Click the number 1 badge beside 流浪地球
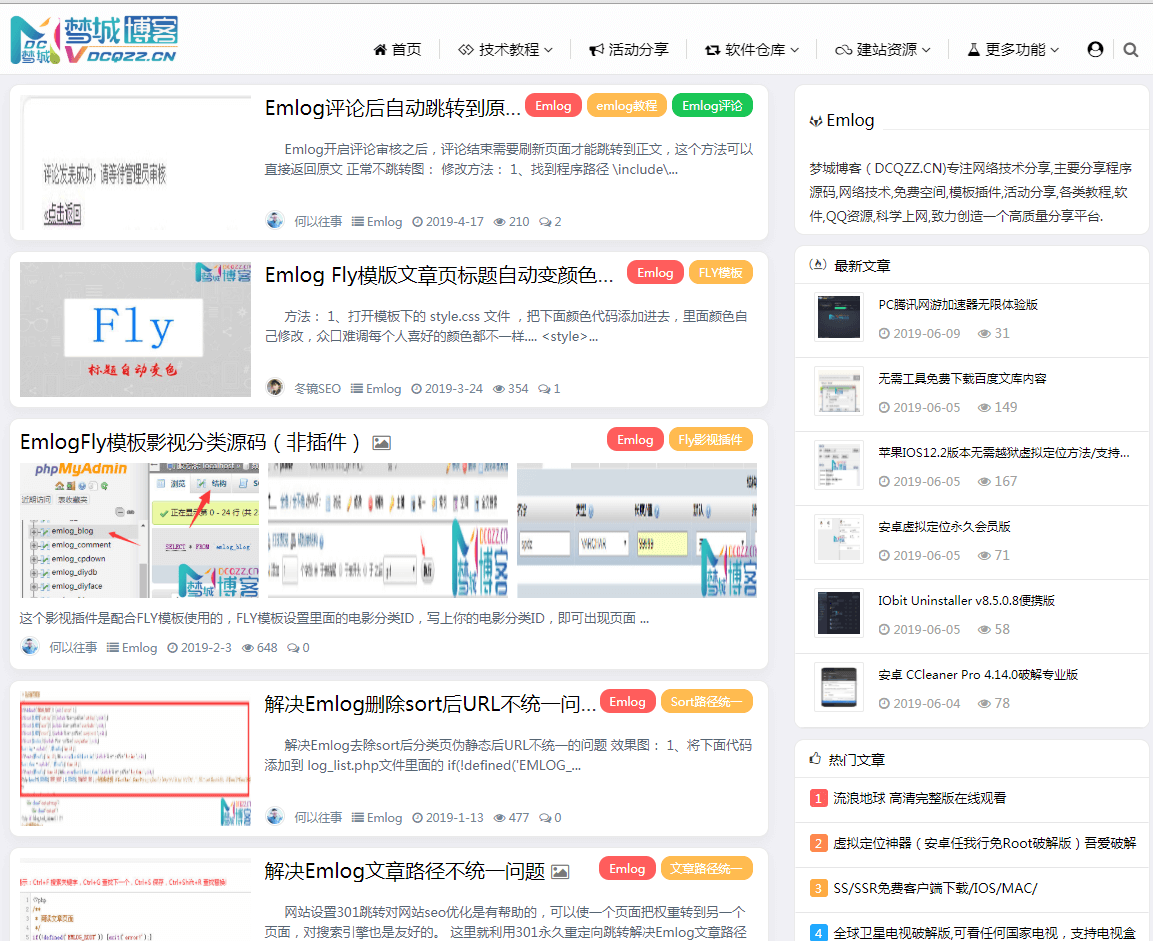This screenshot has width=1153, height=941. point(816,798)
